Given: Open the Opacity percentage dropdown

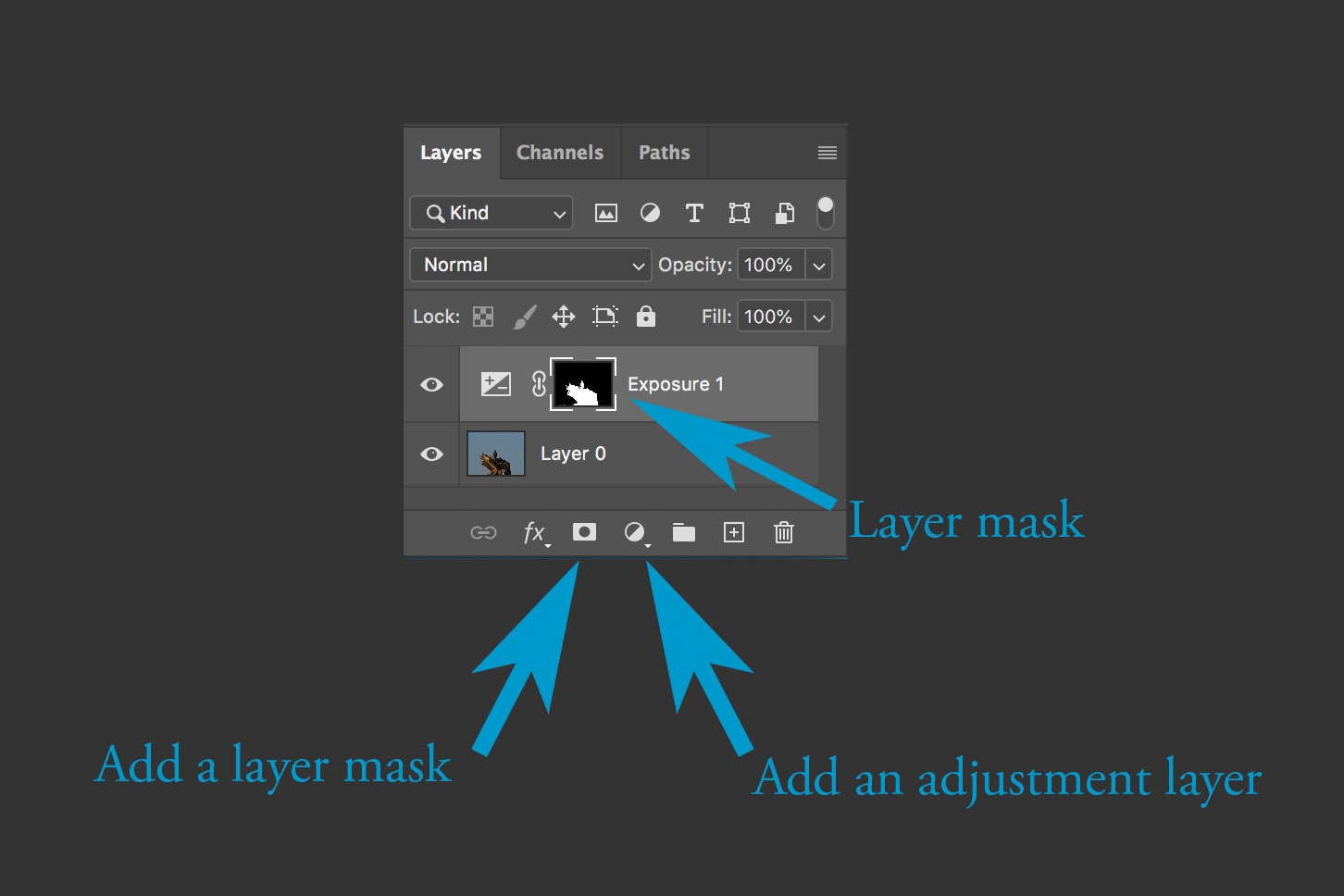Looking at the screenshot, I should coord(818,265).
